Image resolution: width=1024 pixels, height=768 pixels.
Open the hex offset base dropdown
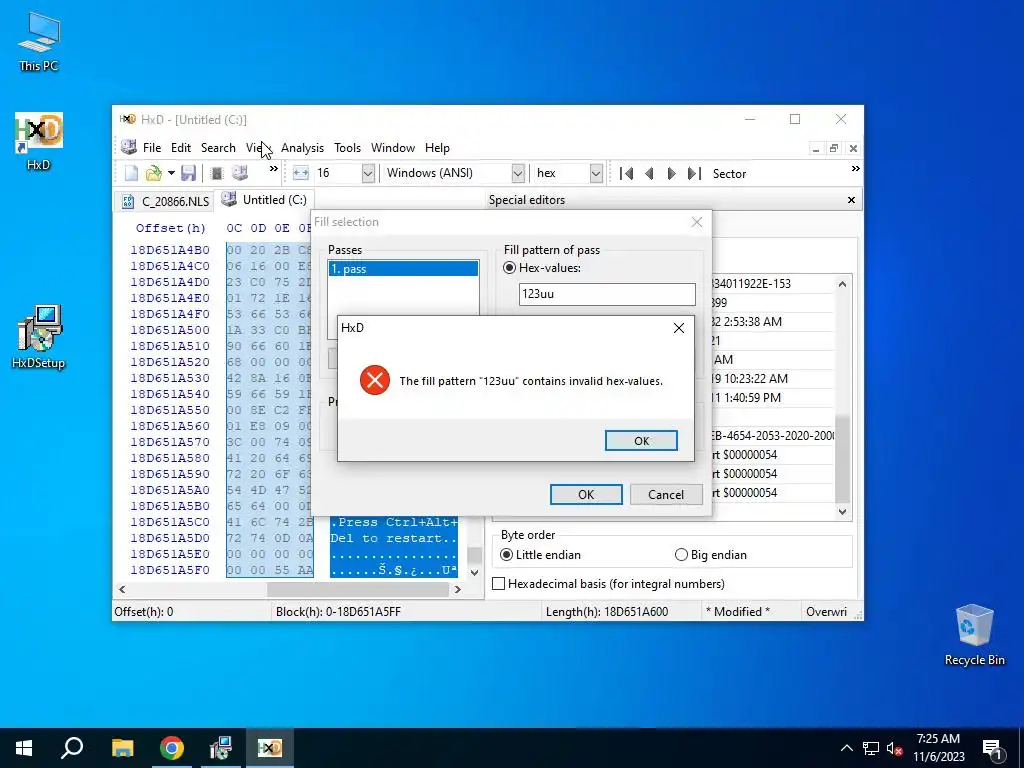point(596,173)
